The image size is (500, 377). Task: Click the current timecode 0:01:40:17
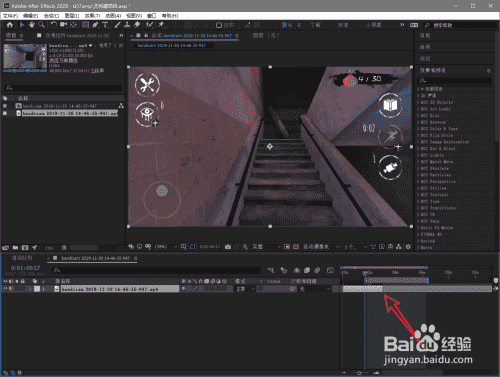pos(25,268)
